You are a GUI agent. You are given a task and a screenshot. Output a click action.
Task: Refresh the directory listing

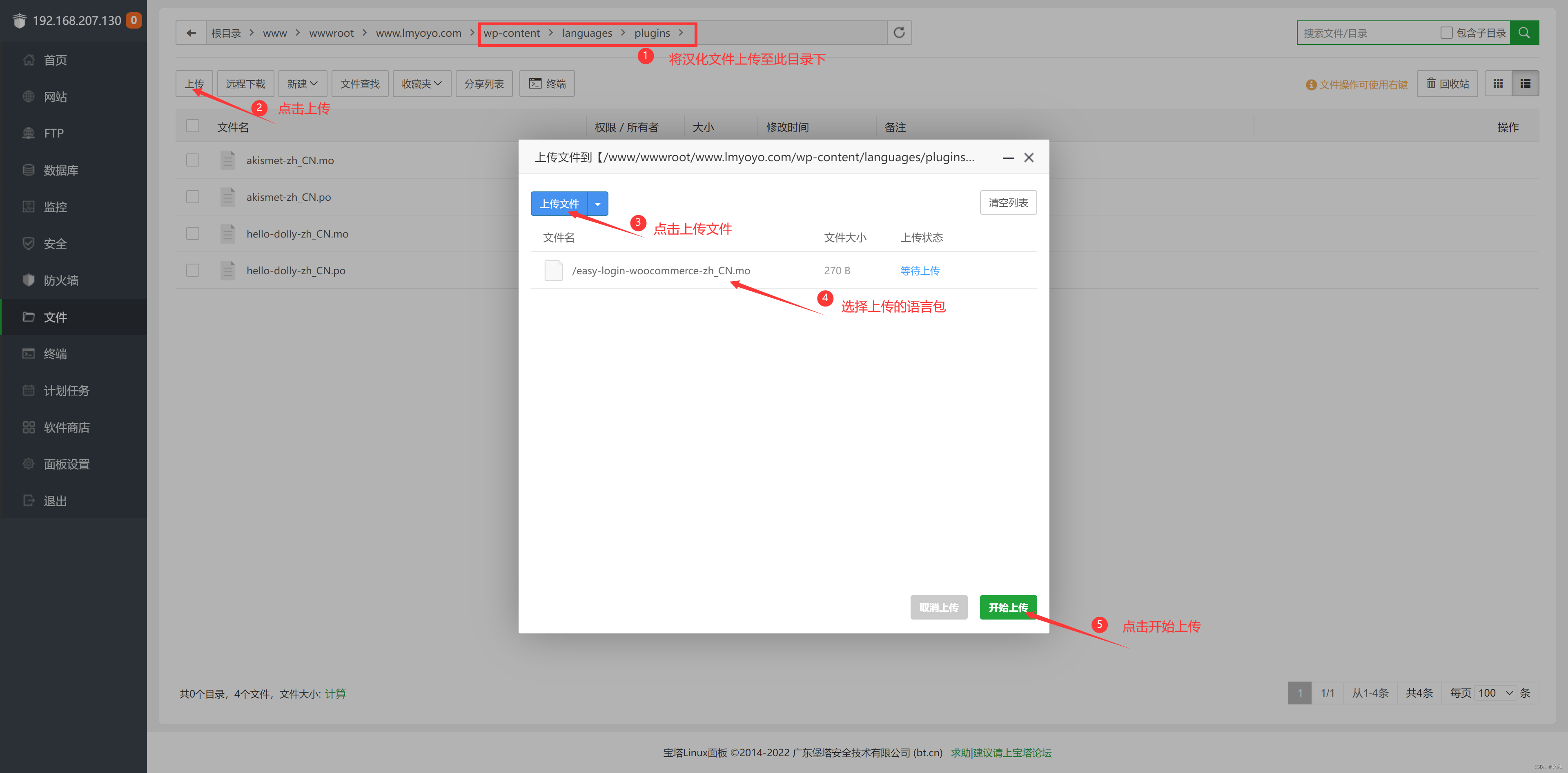[899, 33]
